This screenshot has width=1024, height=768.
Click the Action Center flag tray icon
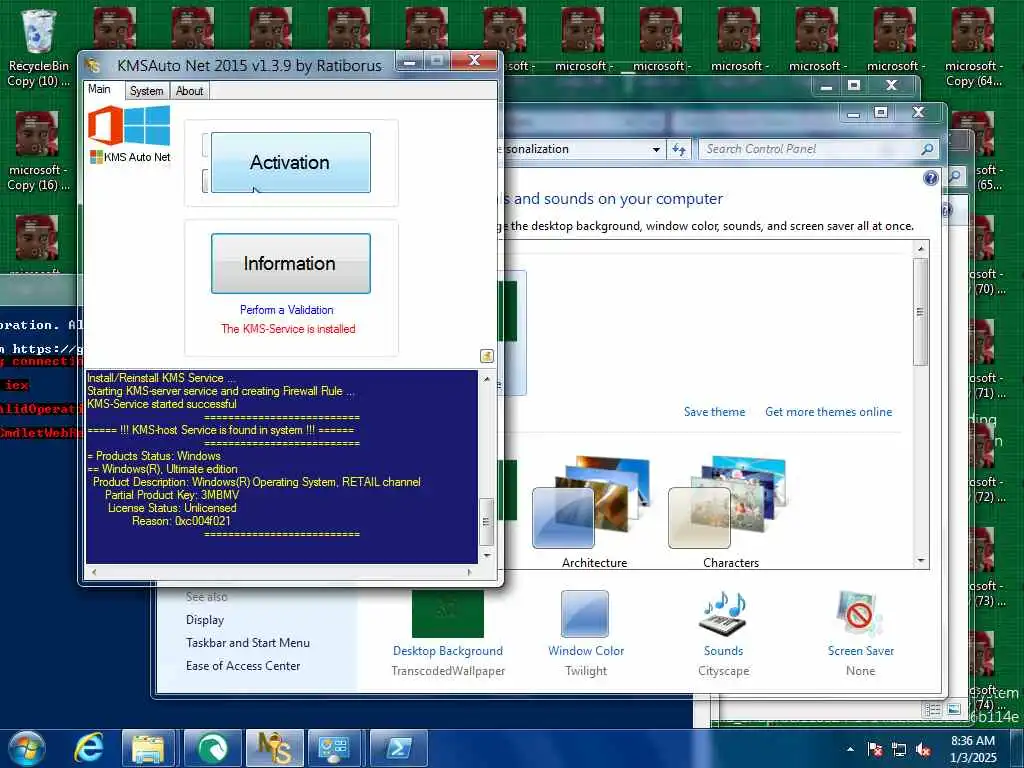click(875, 749)
